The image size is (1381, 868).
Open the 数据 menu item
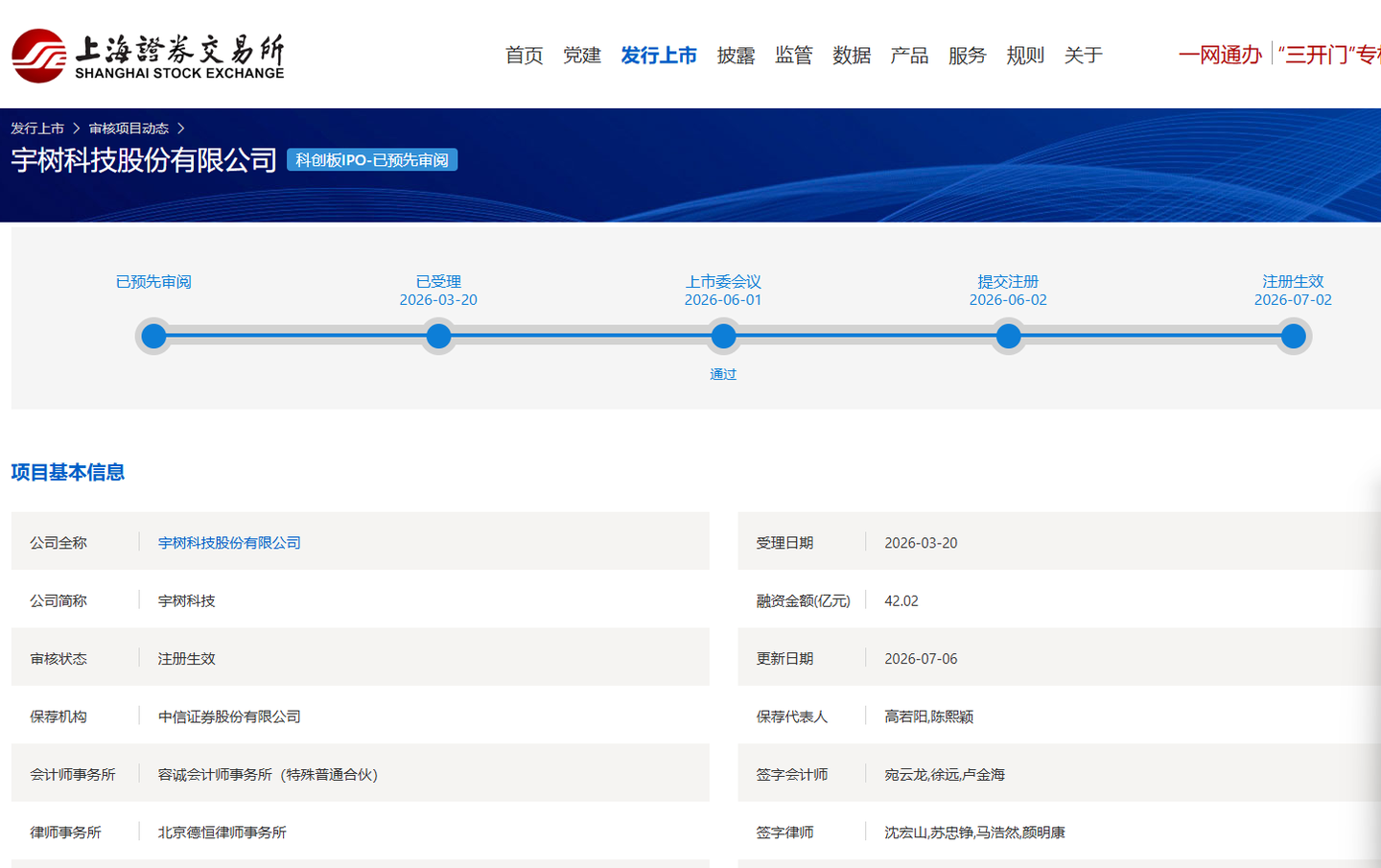pos(852,56)
